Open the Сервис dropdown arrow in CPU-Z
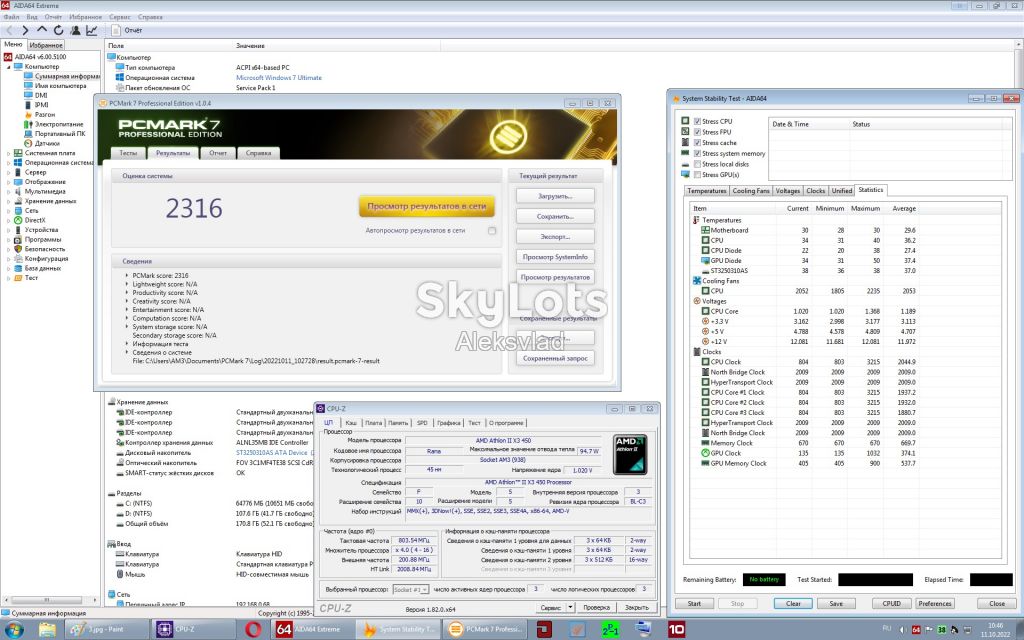 (570, 607)
